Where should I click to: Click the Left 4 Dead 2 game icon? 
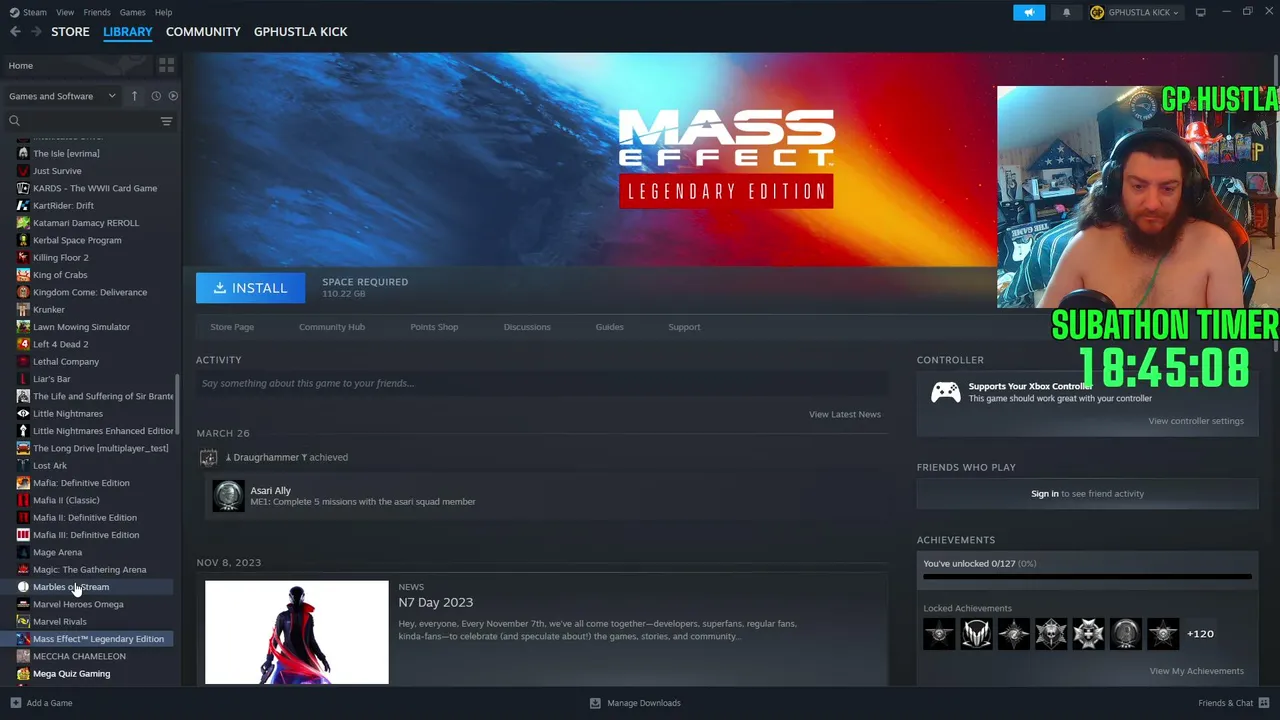tap(23, 344)
